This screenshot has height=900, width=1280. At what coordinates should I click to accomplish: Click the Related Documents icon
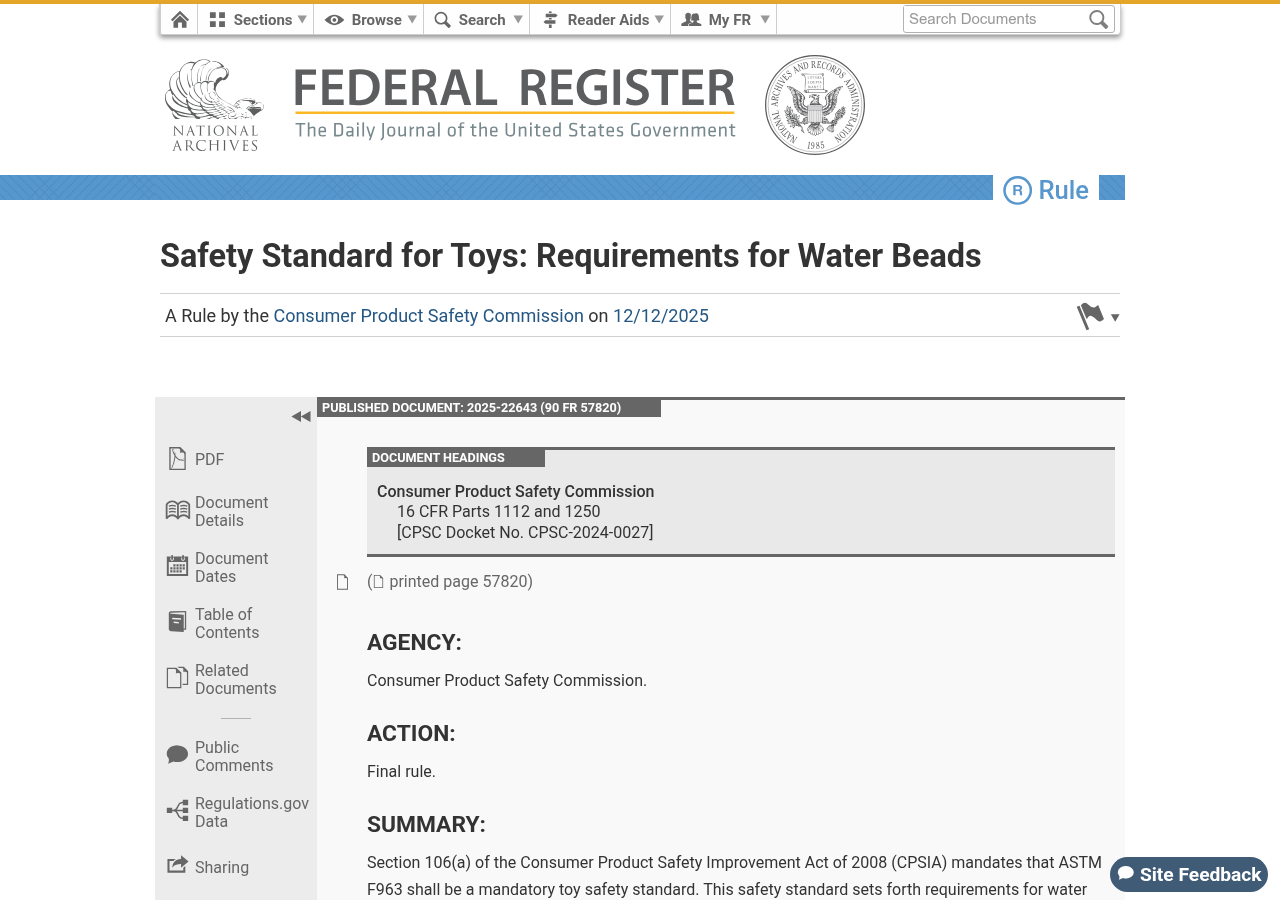177,678
